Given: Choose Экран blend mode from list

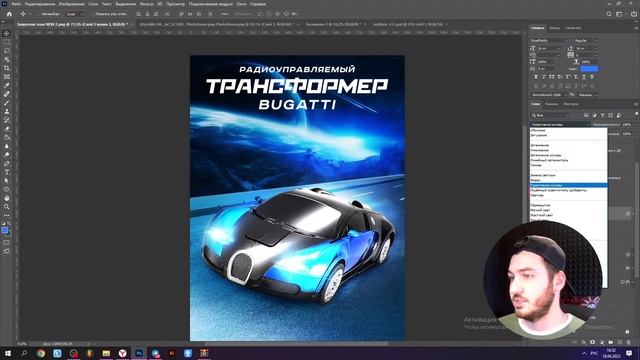Looking at the screenshot, I should pyautogui.click(x=568, y=180).
